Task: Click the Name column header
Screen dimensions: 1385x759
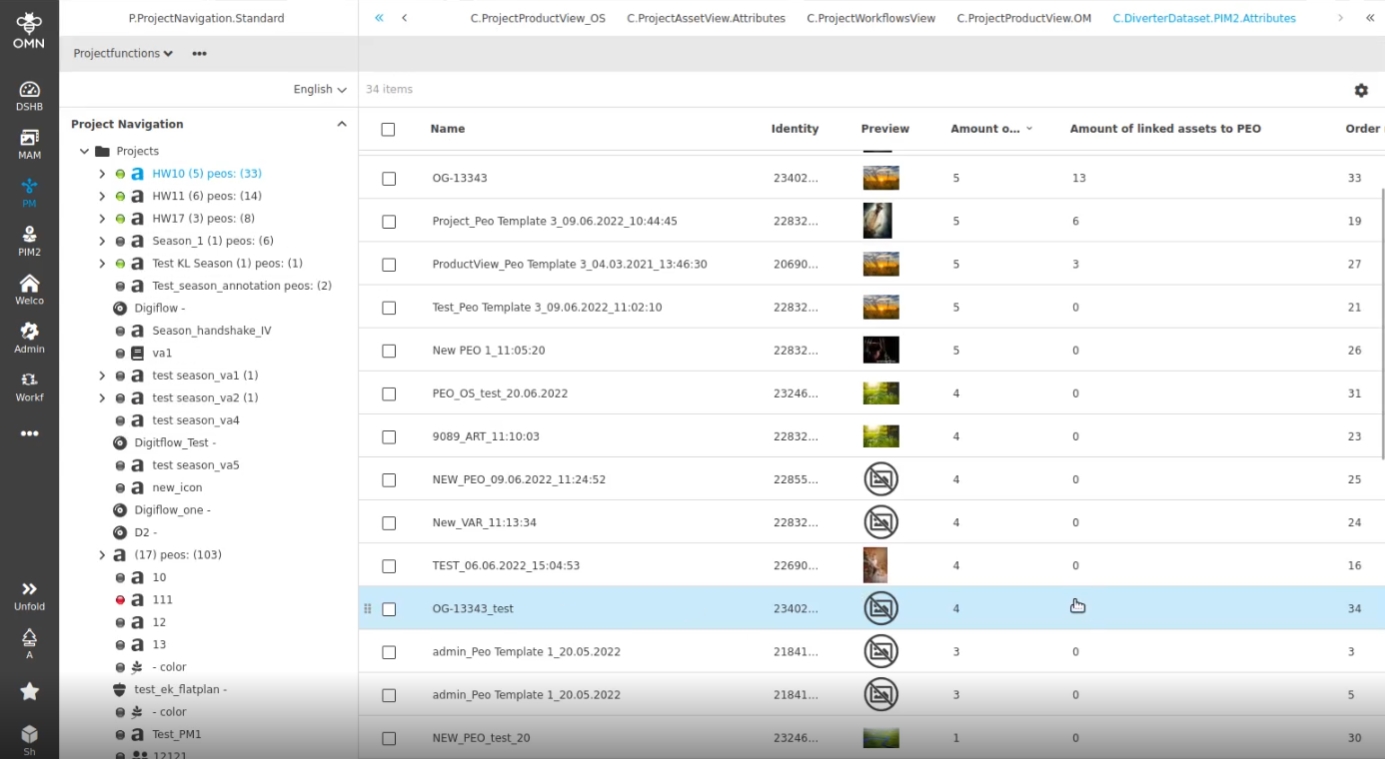Action: click(447, 129)
